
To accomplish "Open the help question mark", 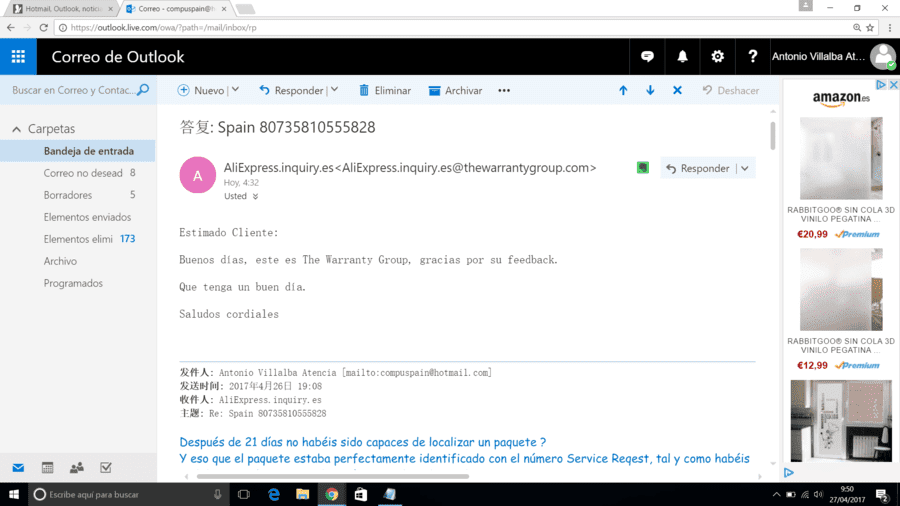I will [752, 56].
